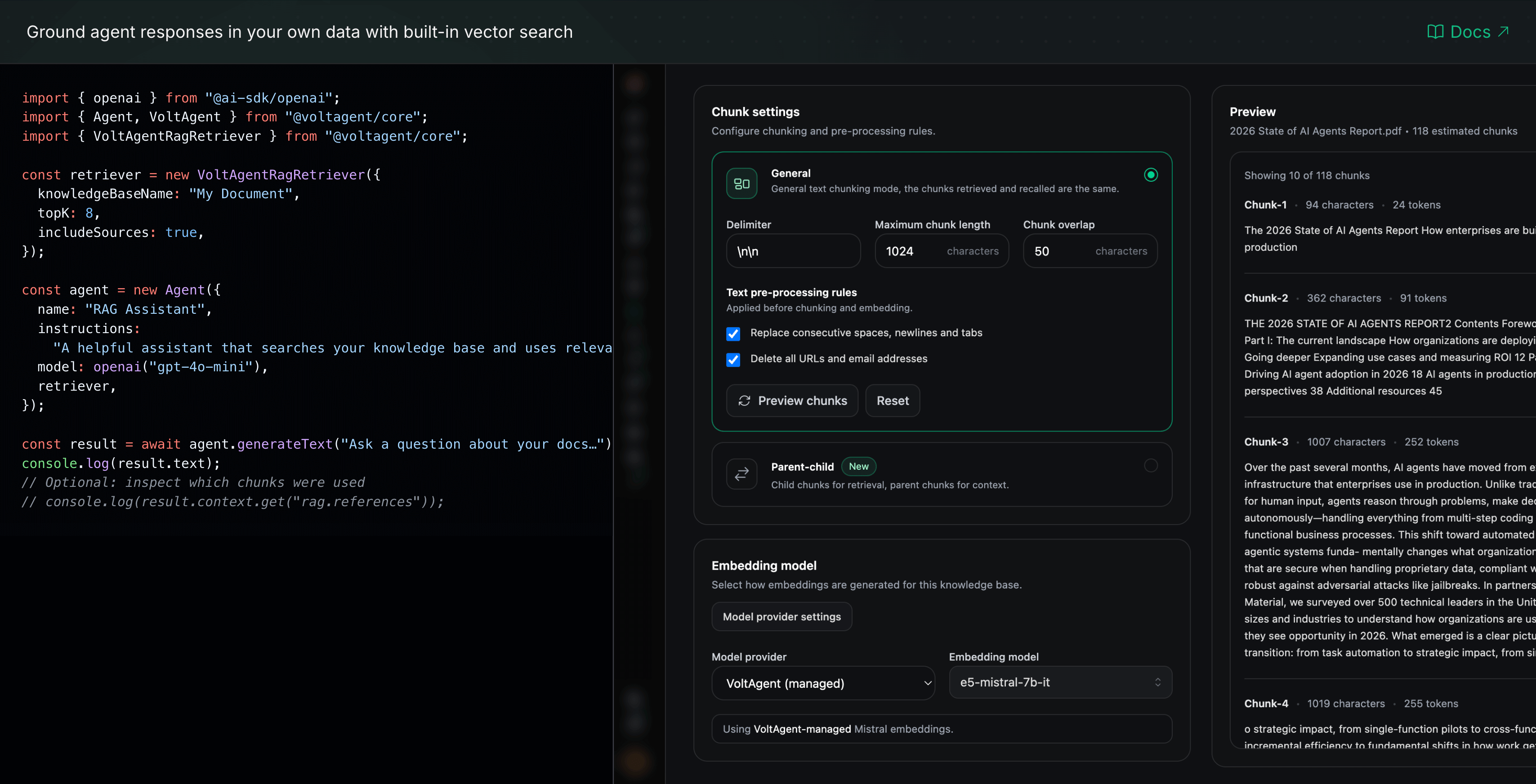Click the General chunking mode grid icon
The width and height of the screenshot is (1536, 784).
741,183
